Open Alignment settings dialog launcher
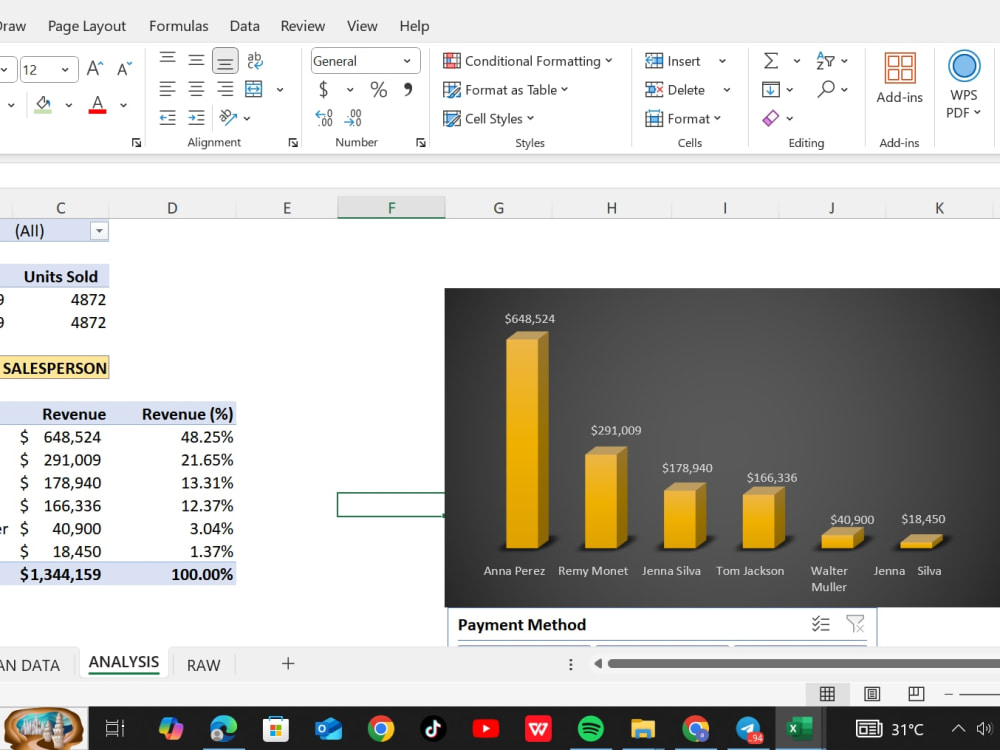The height and width of the screenshot is (750, 1000). coord(293,143)
